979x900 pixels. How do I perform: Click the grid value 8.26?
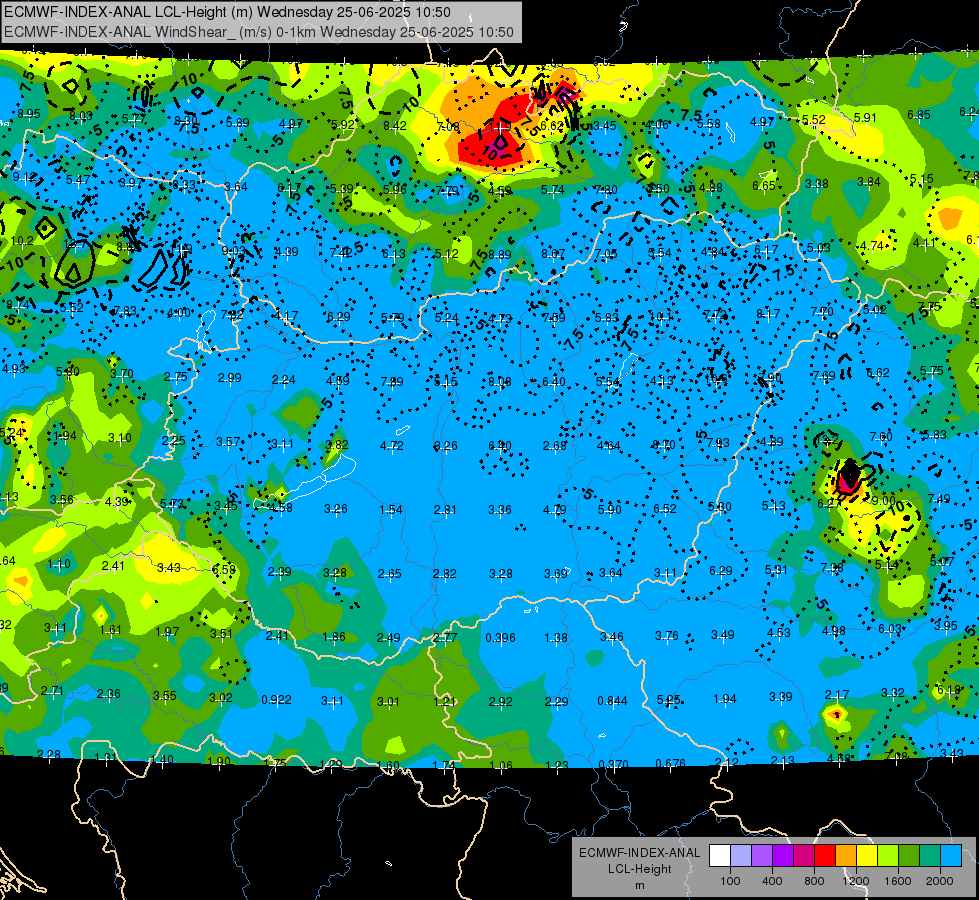point(446,445)
